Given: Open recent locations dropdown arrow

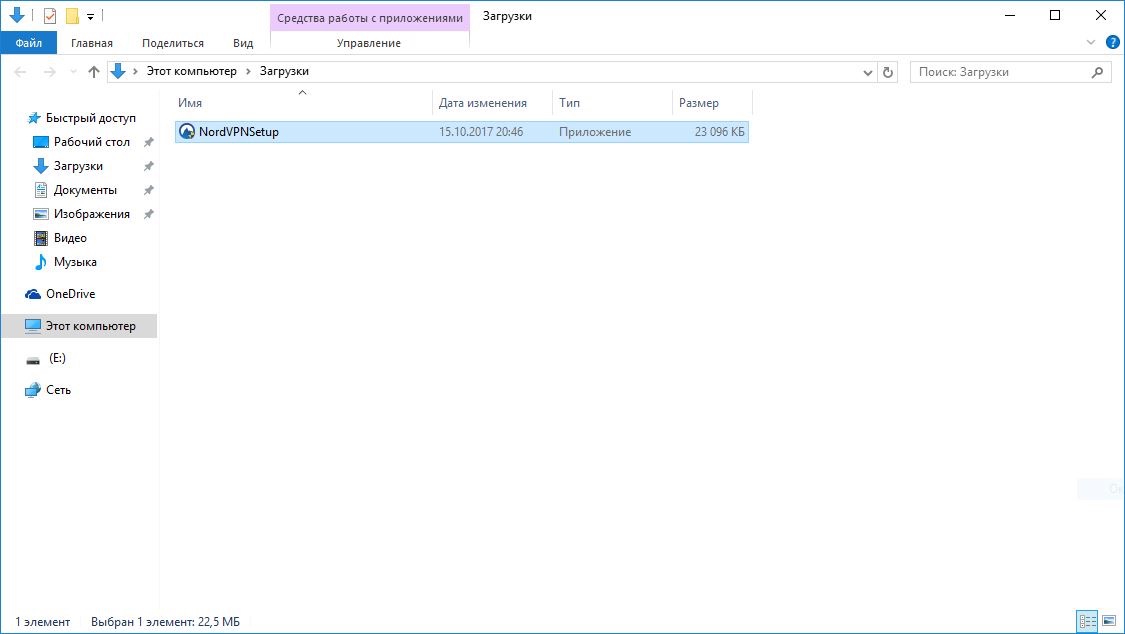Looking at the screenshot, I should pyautogui.click(x=73, y=72).
